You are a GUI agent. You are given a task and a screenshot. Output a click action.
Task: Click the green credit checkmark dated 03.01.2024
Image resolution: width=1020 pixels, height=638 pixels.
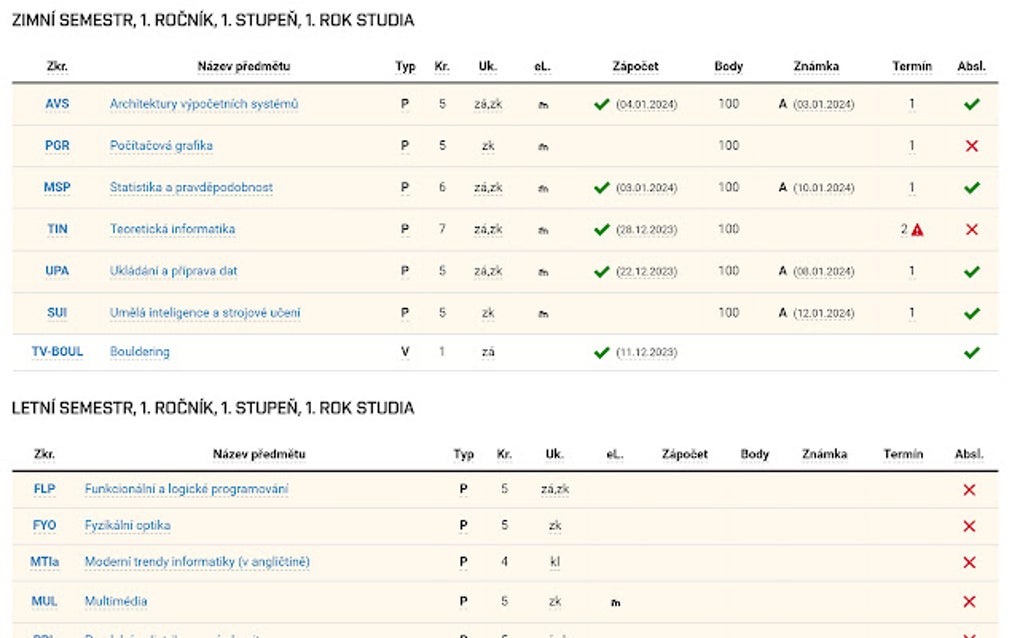point(601,188)
